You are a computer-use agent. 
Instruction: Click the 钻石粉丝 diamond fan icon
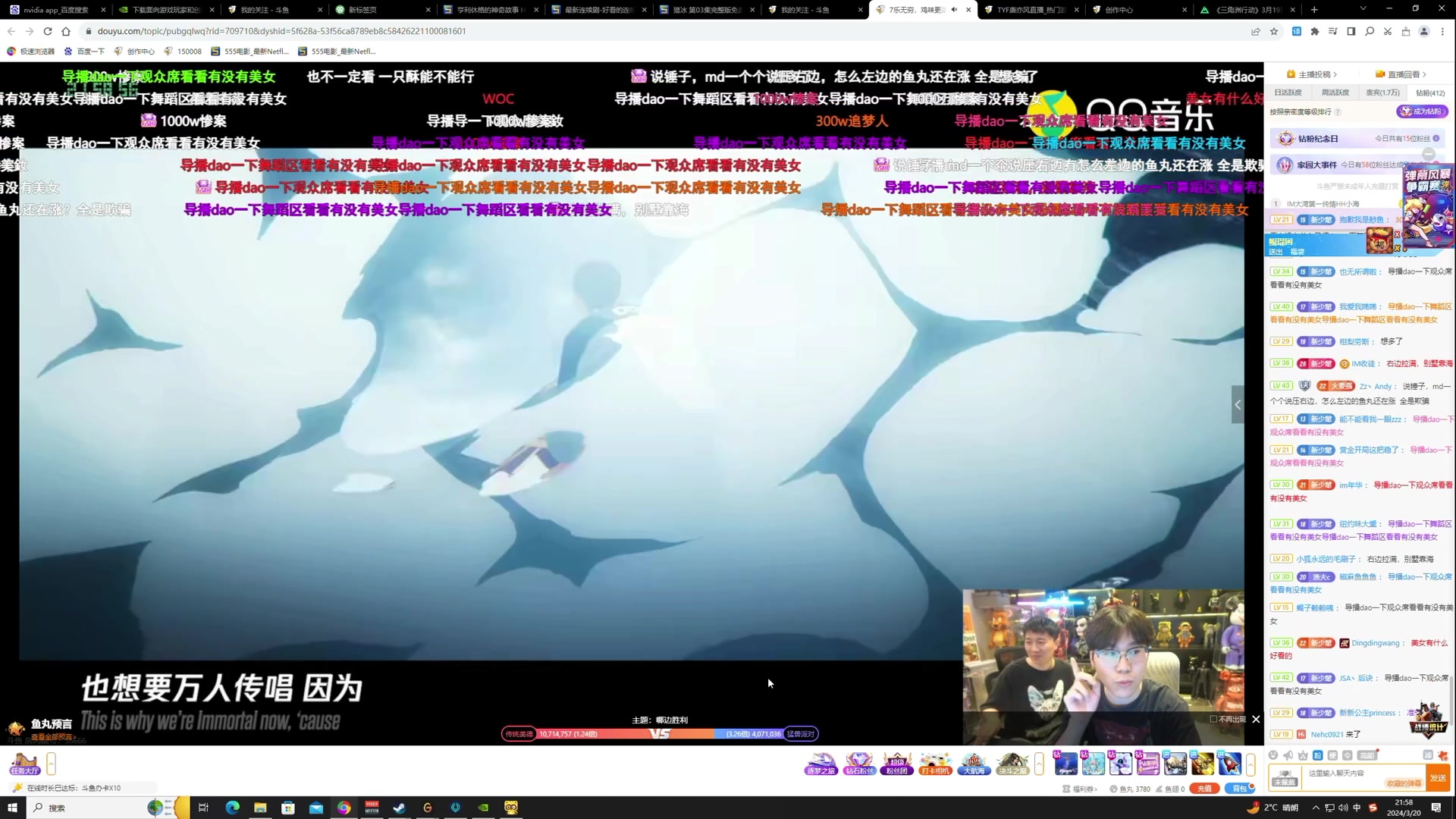(858, 763)
